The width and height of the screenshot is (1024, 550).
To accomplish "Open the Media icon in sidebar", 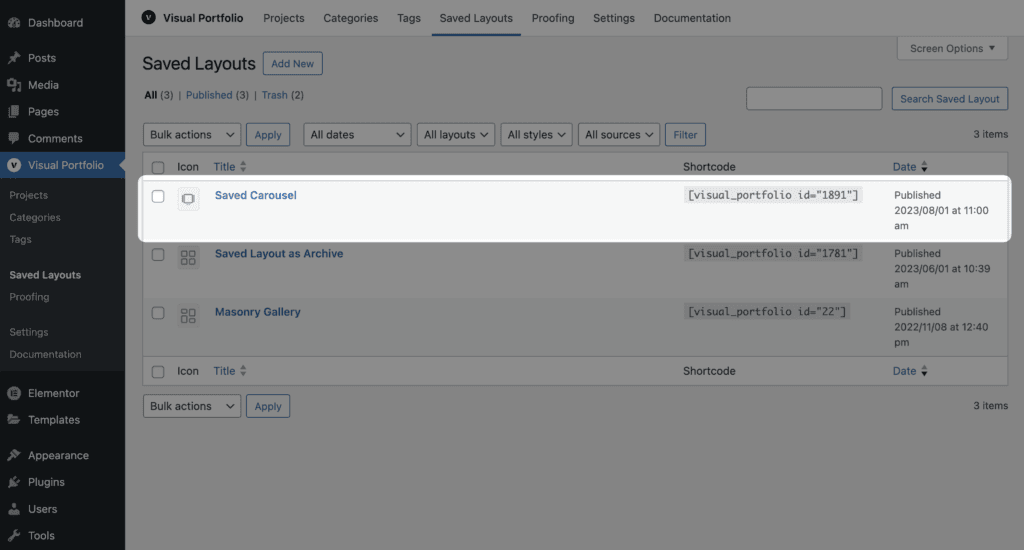I will tap(14, 85).
